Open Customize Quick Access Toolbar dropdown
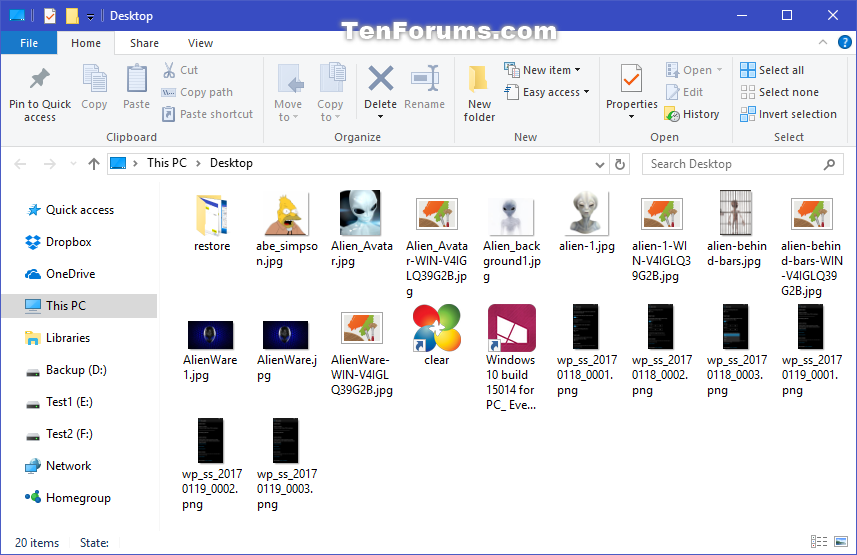Image resolution: width=857 pixels, height=555 pixels. [90, 16]
